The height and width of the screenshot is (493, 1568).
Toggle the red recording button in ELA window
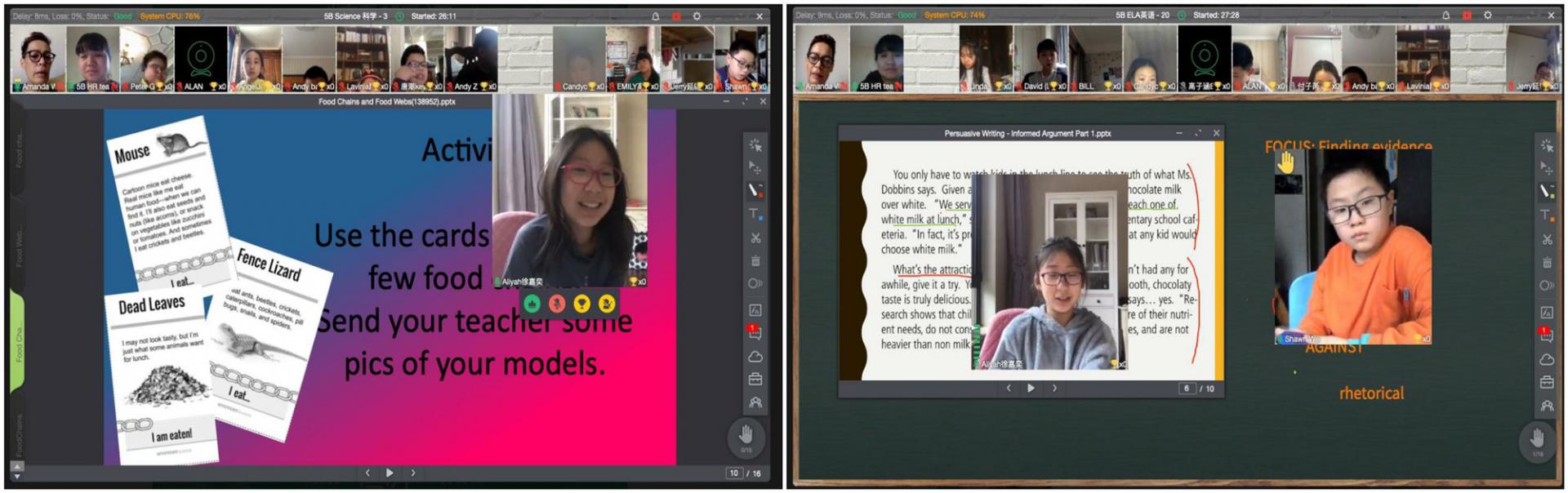click(1467, 16)
